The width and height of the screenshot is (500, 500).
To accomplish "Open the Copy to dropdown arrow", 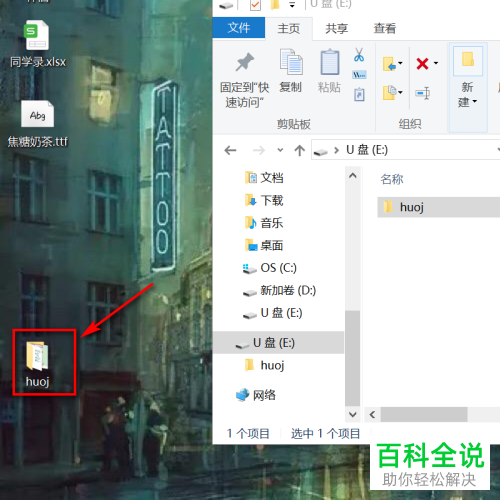I will pyautogui.click(x=400, y=92).
